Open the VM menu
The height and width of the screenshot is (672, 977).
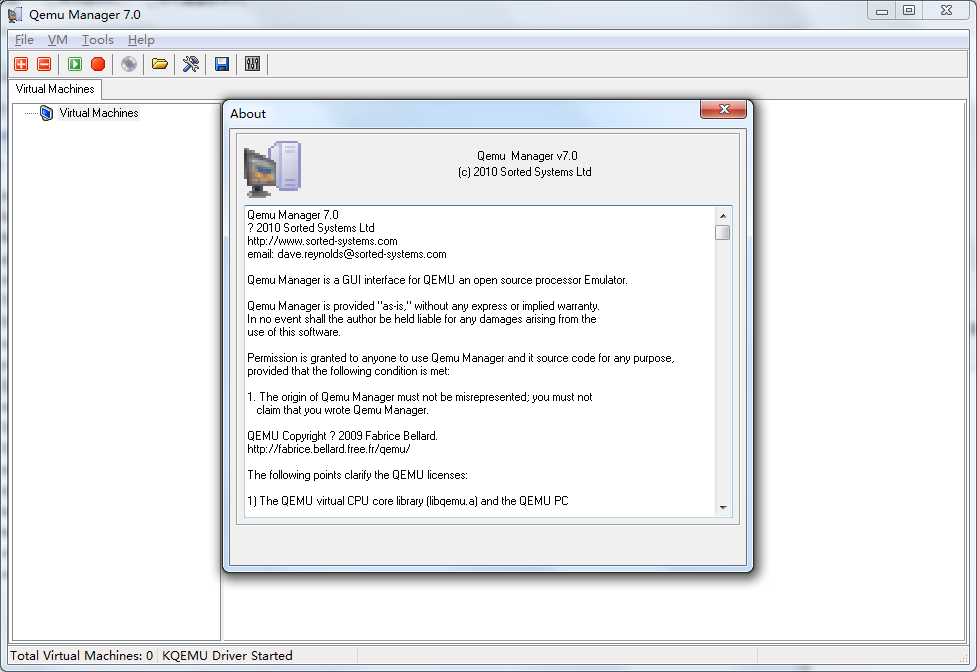point(57,40)
